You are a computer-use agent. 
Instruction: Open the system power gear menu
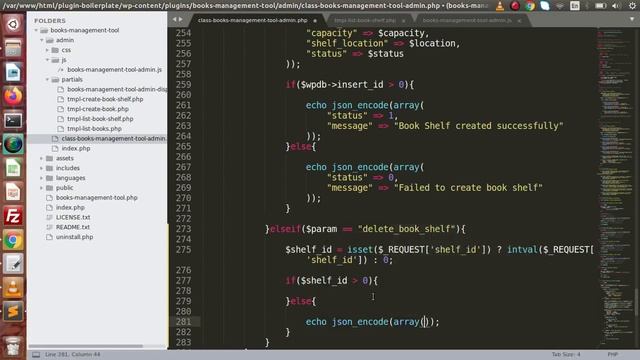coord(632,6)
